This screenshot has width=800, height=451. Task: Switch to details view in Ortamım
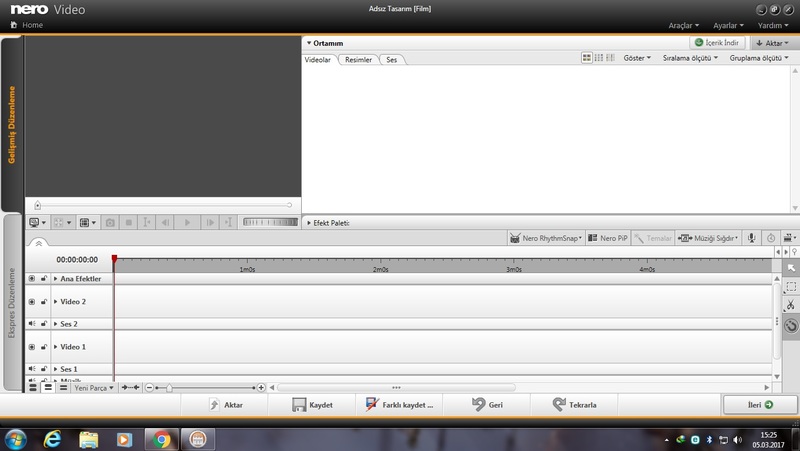click(x=610, y=58)
